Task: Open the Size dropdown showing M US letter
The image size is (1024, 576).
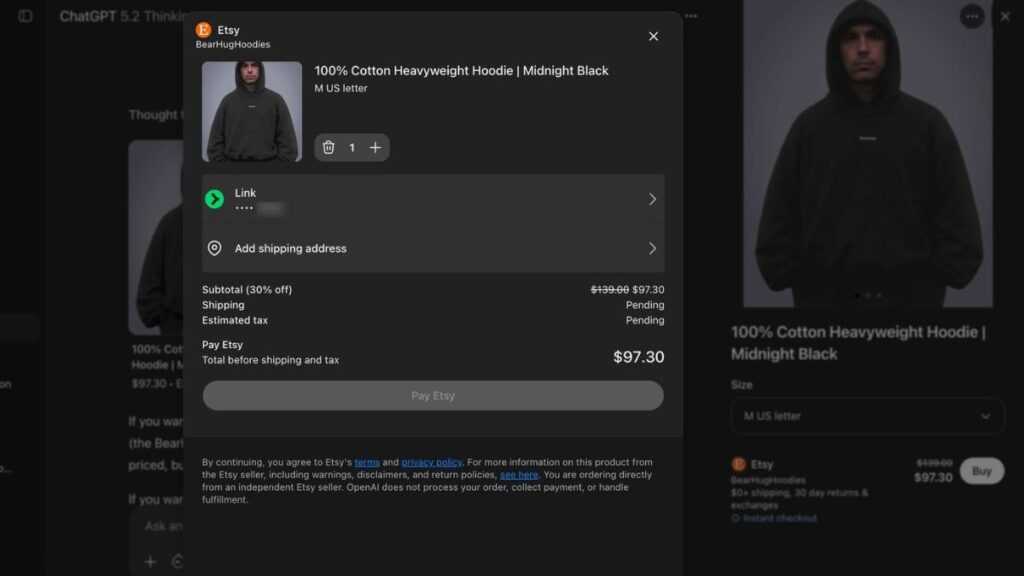Action: click(867, 416)
